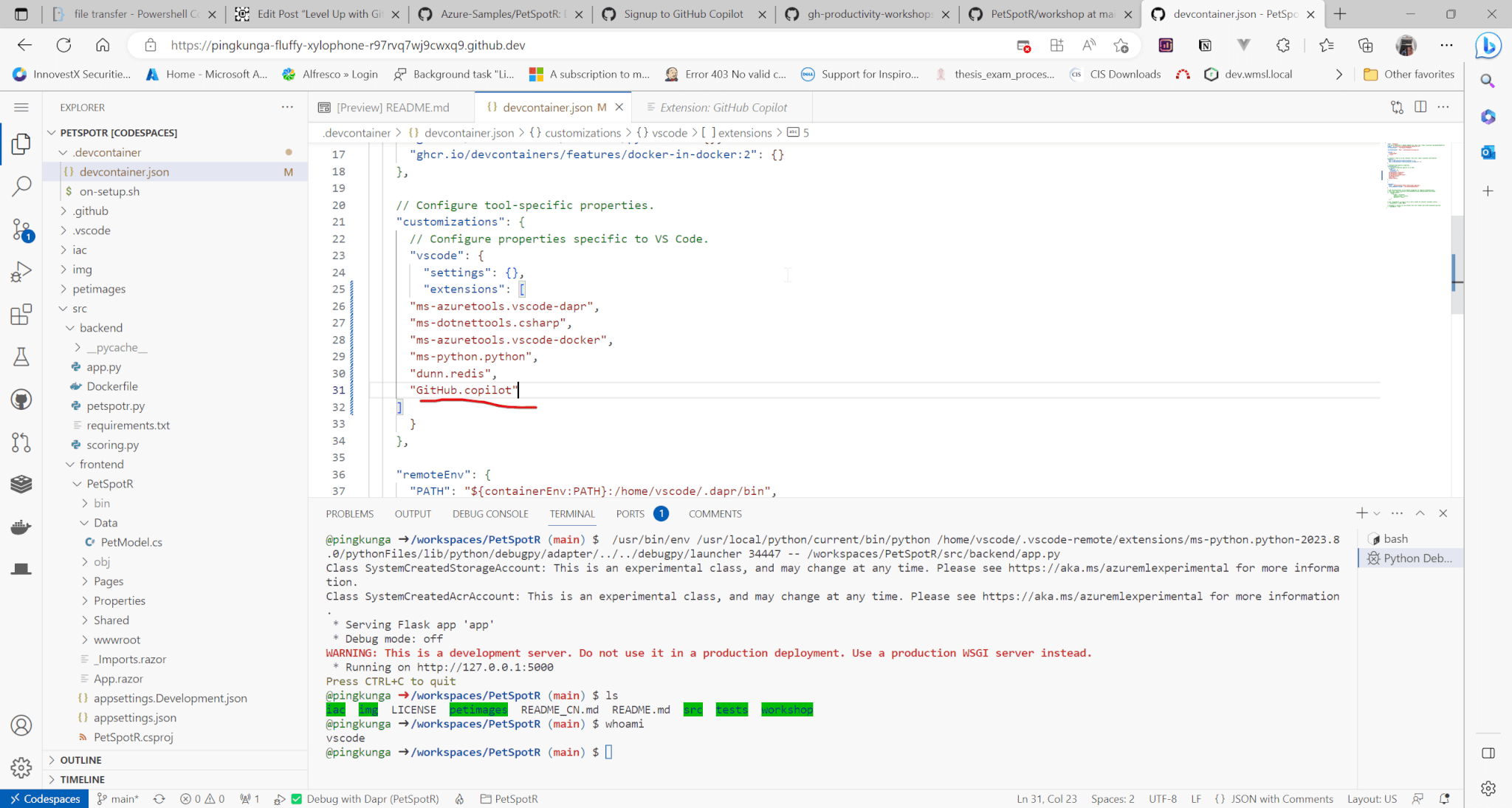1512x808 pixels.
Task: Open the Source Control view
Action: pyautogui.click(x=21, y=230)
